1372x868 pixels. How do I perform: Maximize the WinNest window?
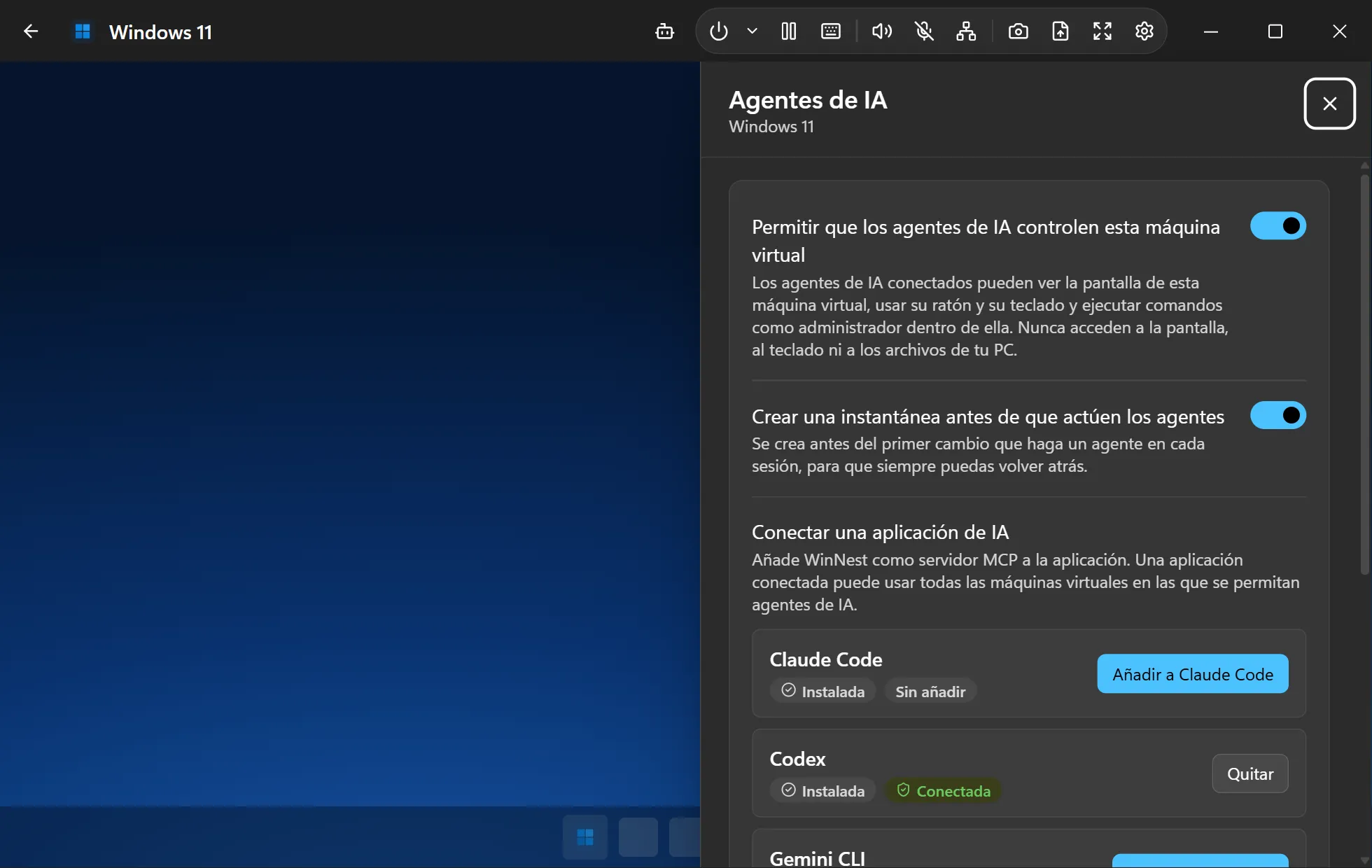pyautogui.click(x=1275, y=31)
